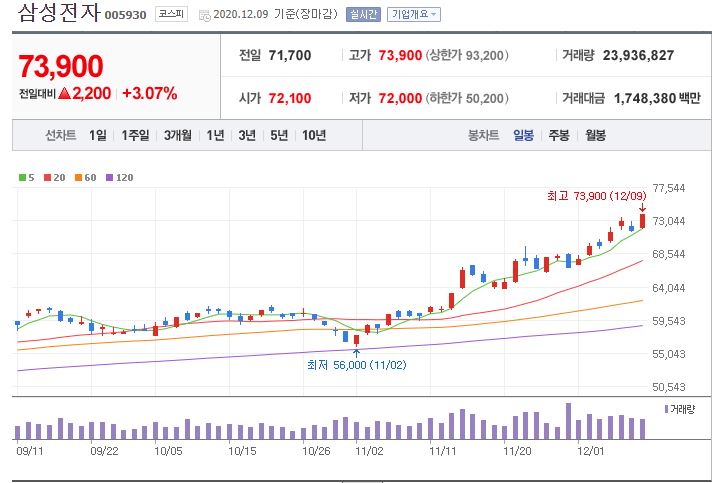Select the 5년 line chart period
This screenshot has height=483, width=712.
pos(279,135)
